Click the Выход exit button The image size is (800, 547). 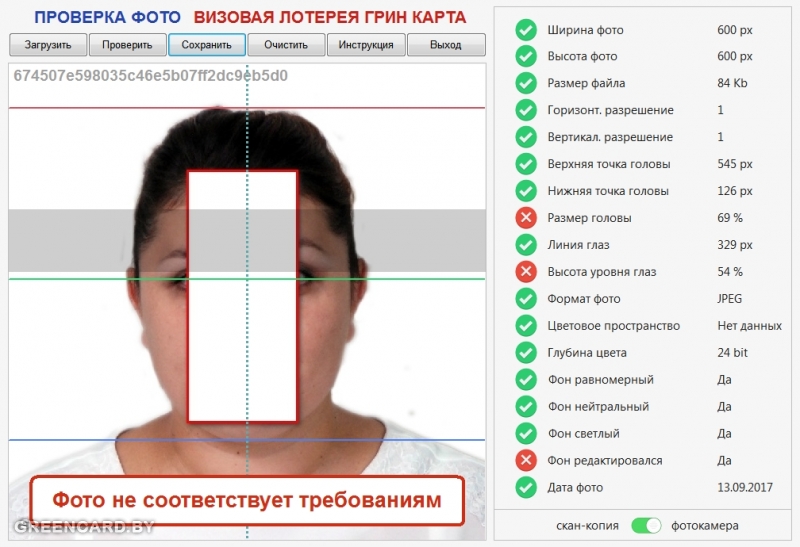tap(446, 45)
